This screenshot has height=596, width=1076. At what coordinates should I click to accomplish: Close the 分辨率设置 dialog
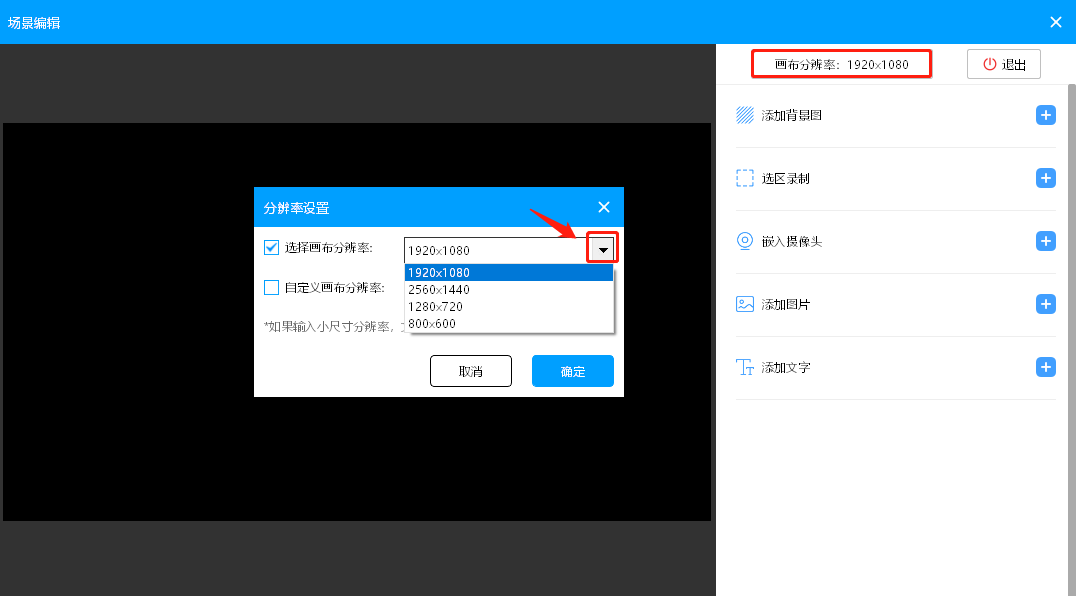point(604,207)
